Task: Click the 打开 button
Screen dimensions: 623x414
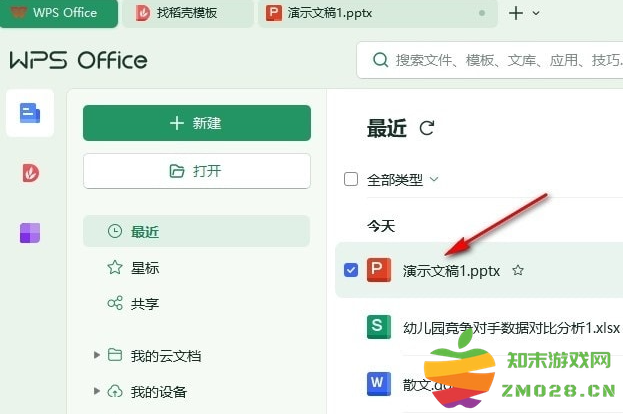Action: [x=196, y=171]
